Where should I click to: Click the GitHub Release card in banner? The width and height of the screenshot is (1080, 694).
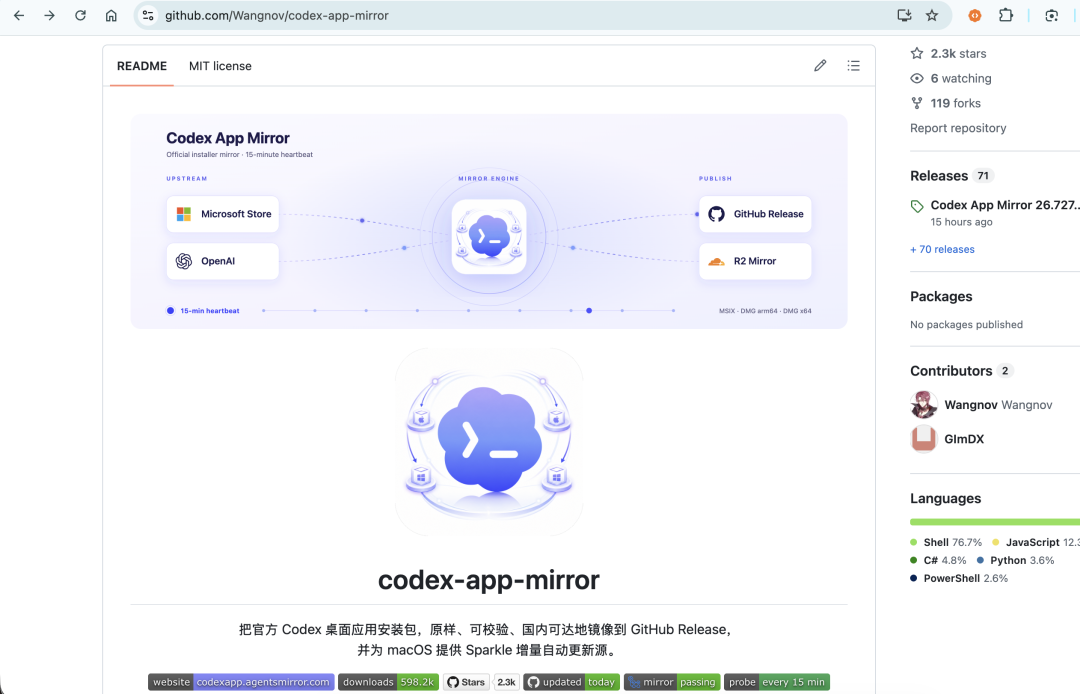755,214
